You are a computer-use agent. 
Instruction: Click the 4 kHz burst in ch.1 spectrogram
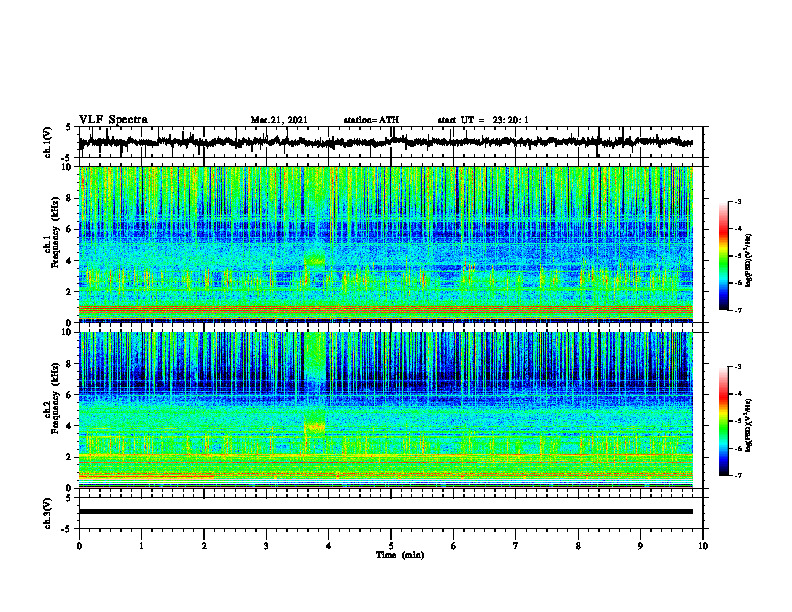pyautogui.click(x=315, y=261)
